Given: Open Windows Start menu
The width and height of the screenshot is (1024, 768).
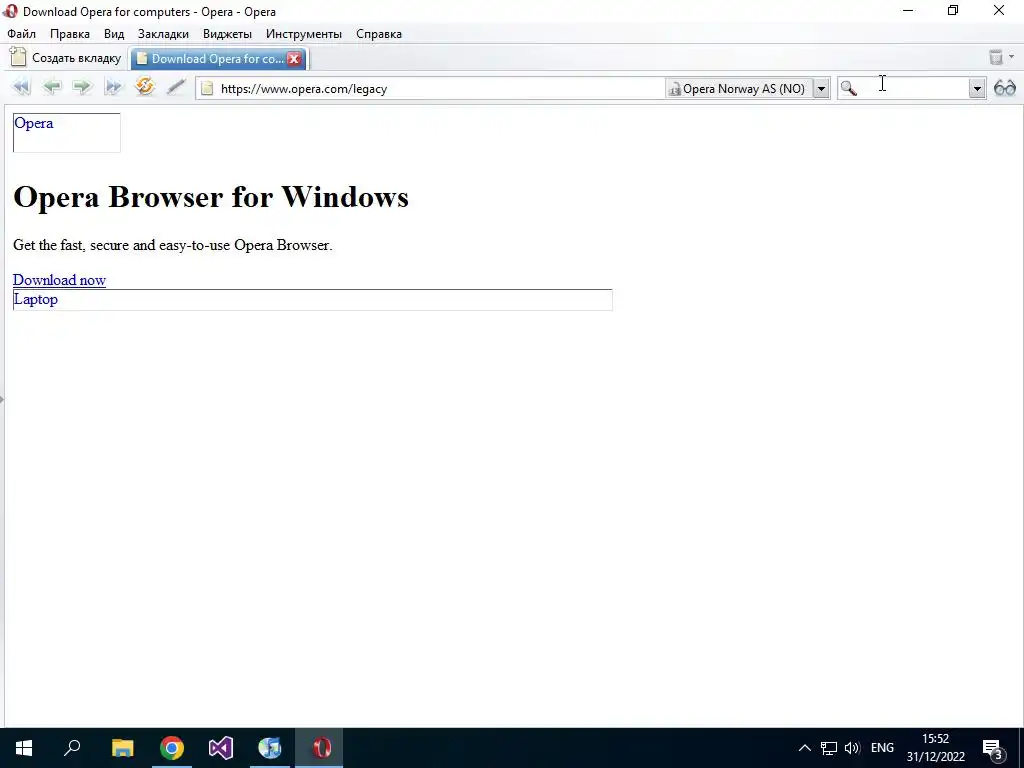Looking at the screenshot, I should (24, 748).
